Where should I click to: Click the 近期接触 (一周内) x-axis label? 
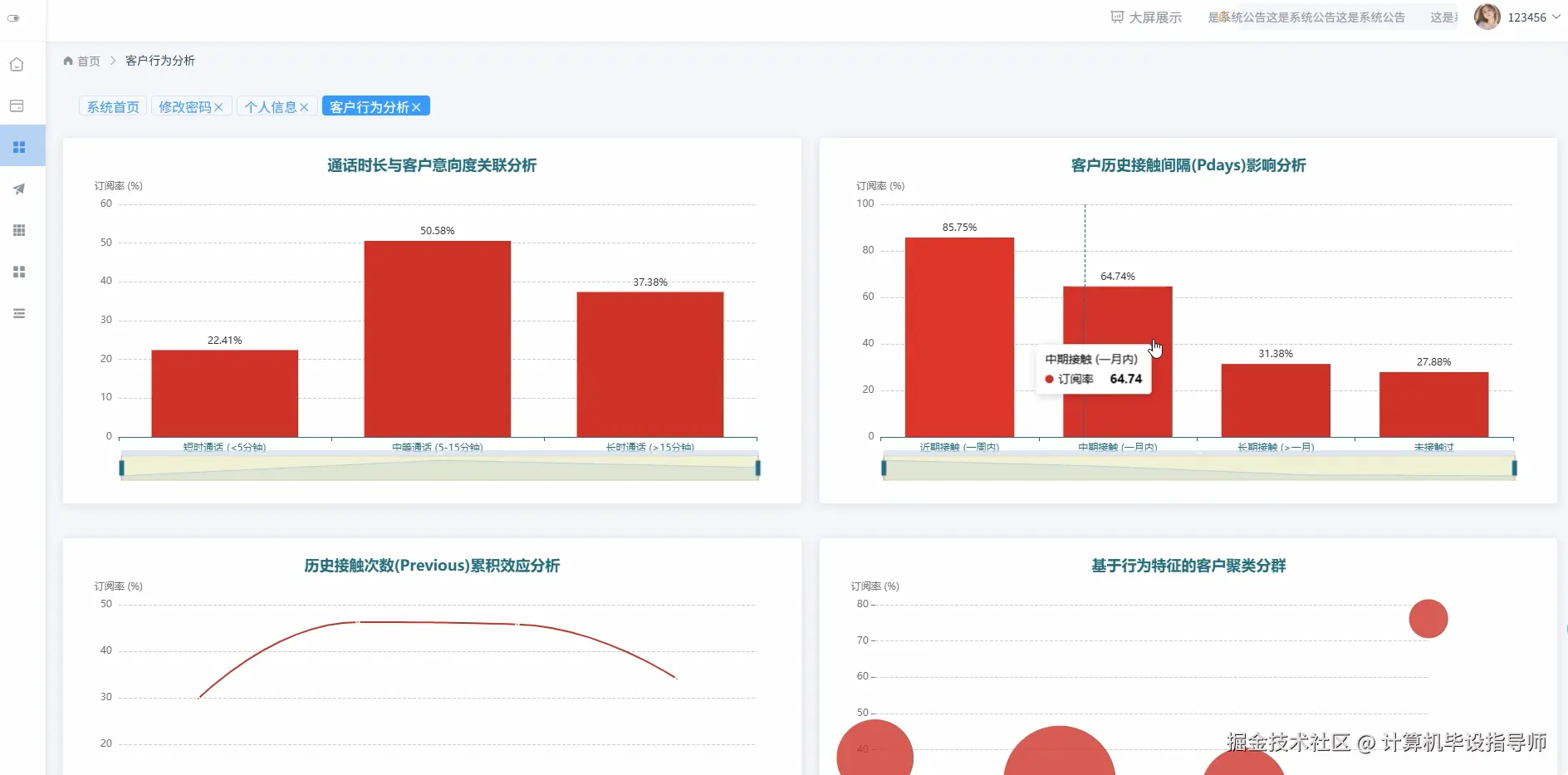[959, 447]
